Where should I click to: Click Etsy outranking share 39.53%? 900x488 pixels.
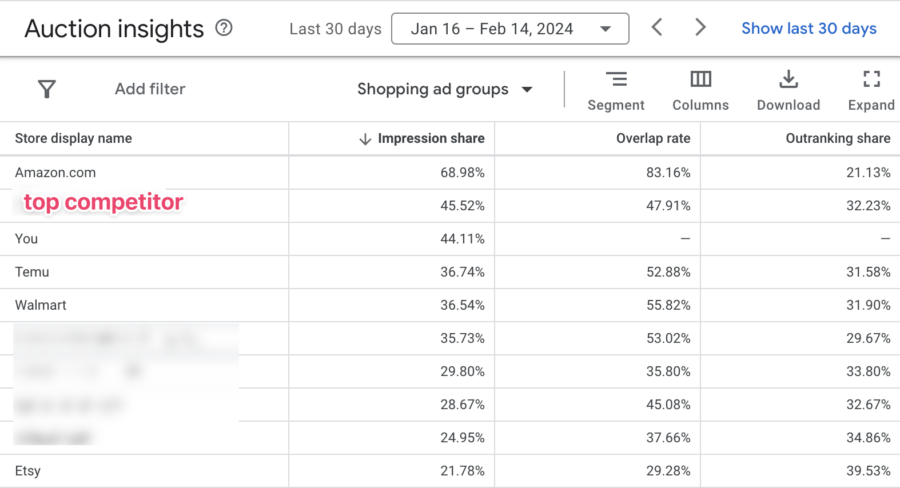(x=868, y=471)
